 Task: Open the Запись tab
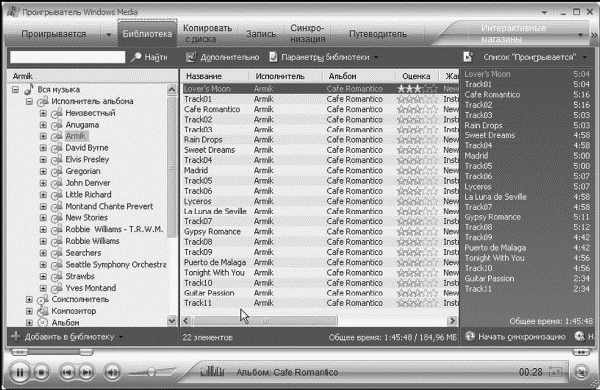point(261,34)
